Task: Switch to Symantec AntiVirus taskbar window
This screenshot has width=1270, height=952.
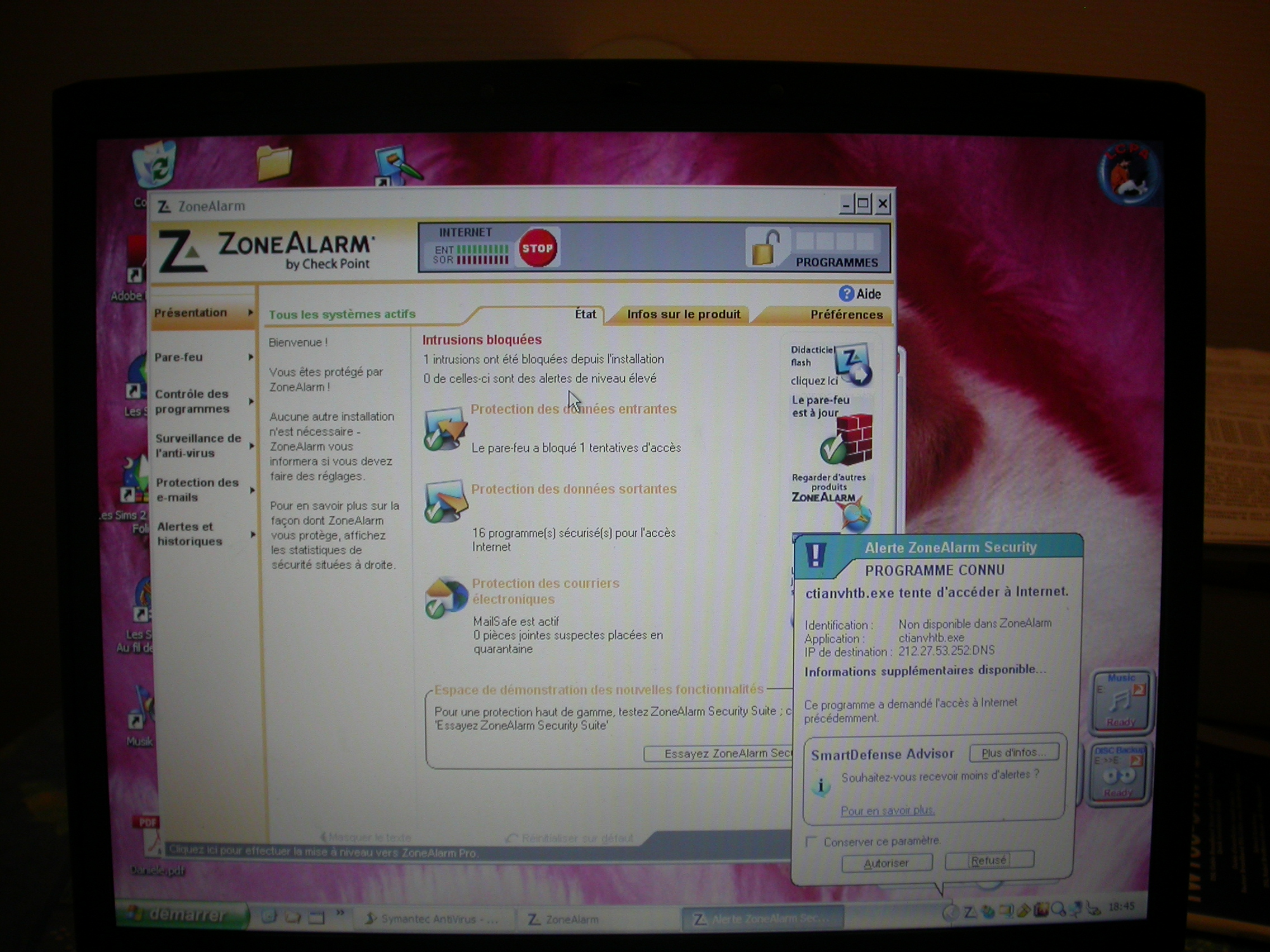Action: pyautogui.click(x=433, y=918)
